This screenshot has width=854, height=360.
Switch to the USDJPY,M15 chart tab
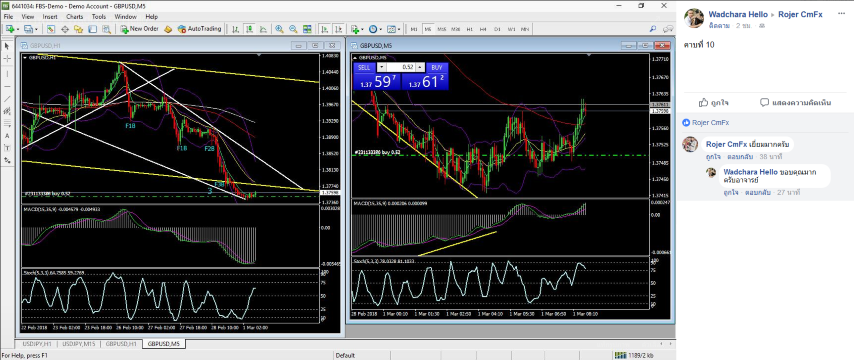pos(79,344)
